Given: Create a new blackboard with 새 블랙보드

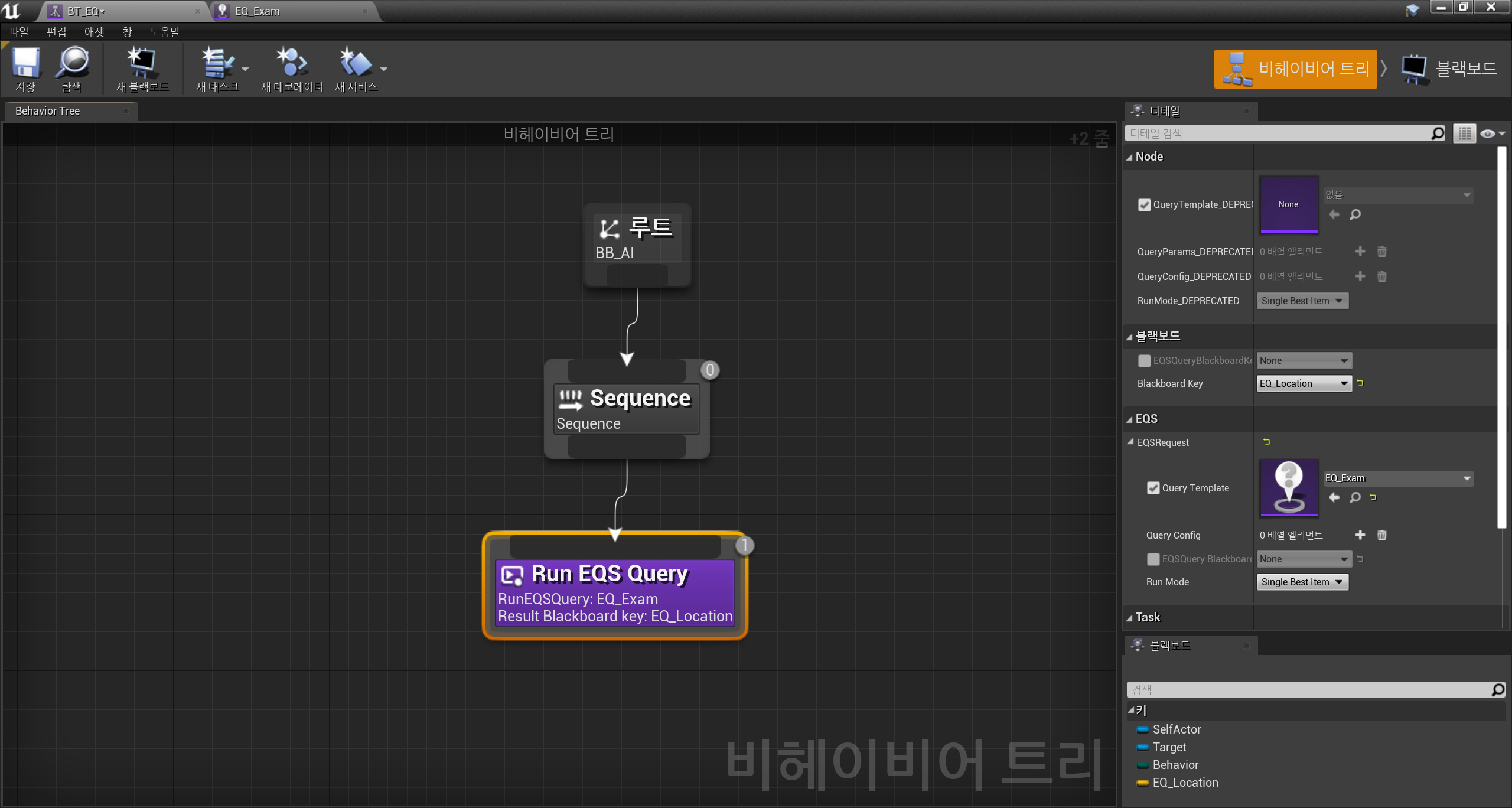Looking at the screenshot, I should [142, 63].
